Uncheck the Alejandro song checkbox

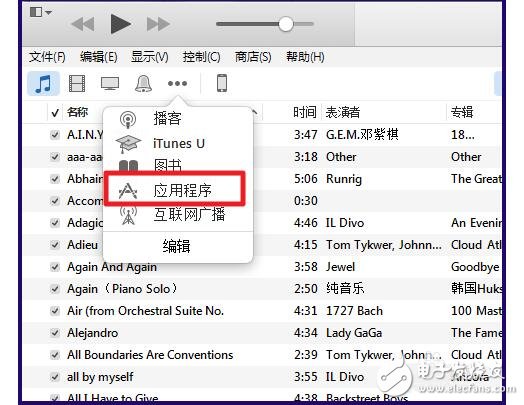[x=55, y=333]
